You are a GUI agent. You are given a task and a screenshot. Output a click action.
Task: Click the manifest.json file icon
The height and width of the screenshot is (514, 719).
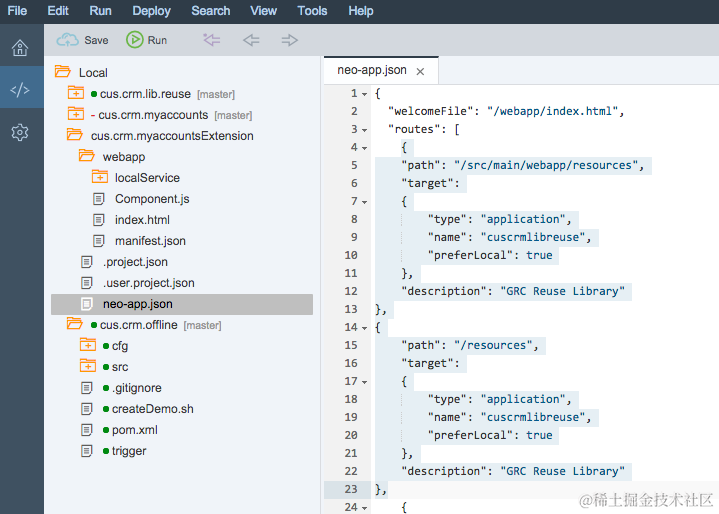point(99,241)
